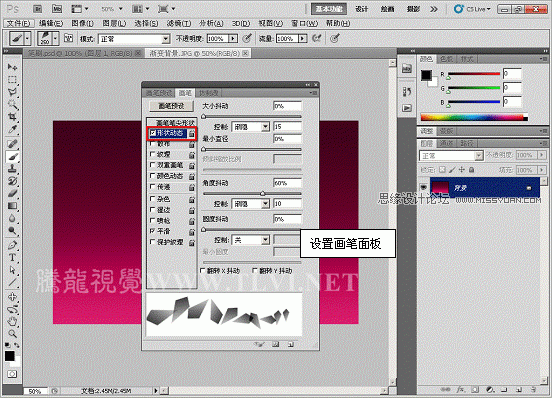Enable the 颜色动态 color dynamics checkbox
The width and height of the screenshot is (552, 398).
[x=152, y=175]
